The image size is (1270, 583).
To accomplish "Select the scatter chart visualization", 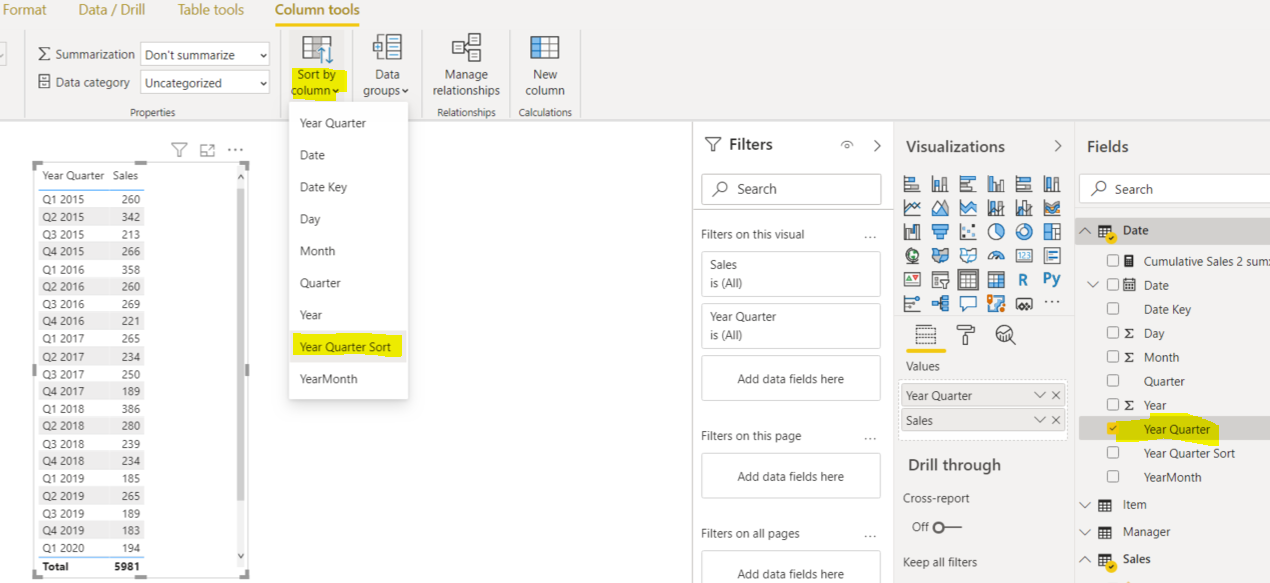I will [x=968, y=232].
